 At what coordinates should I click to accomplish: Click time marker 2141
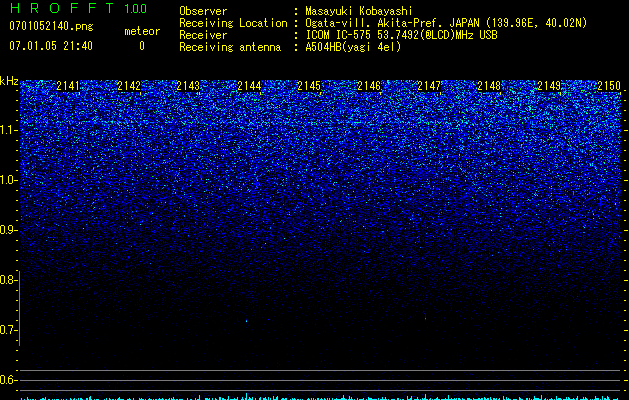(x=68, y=85)
